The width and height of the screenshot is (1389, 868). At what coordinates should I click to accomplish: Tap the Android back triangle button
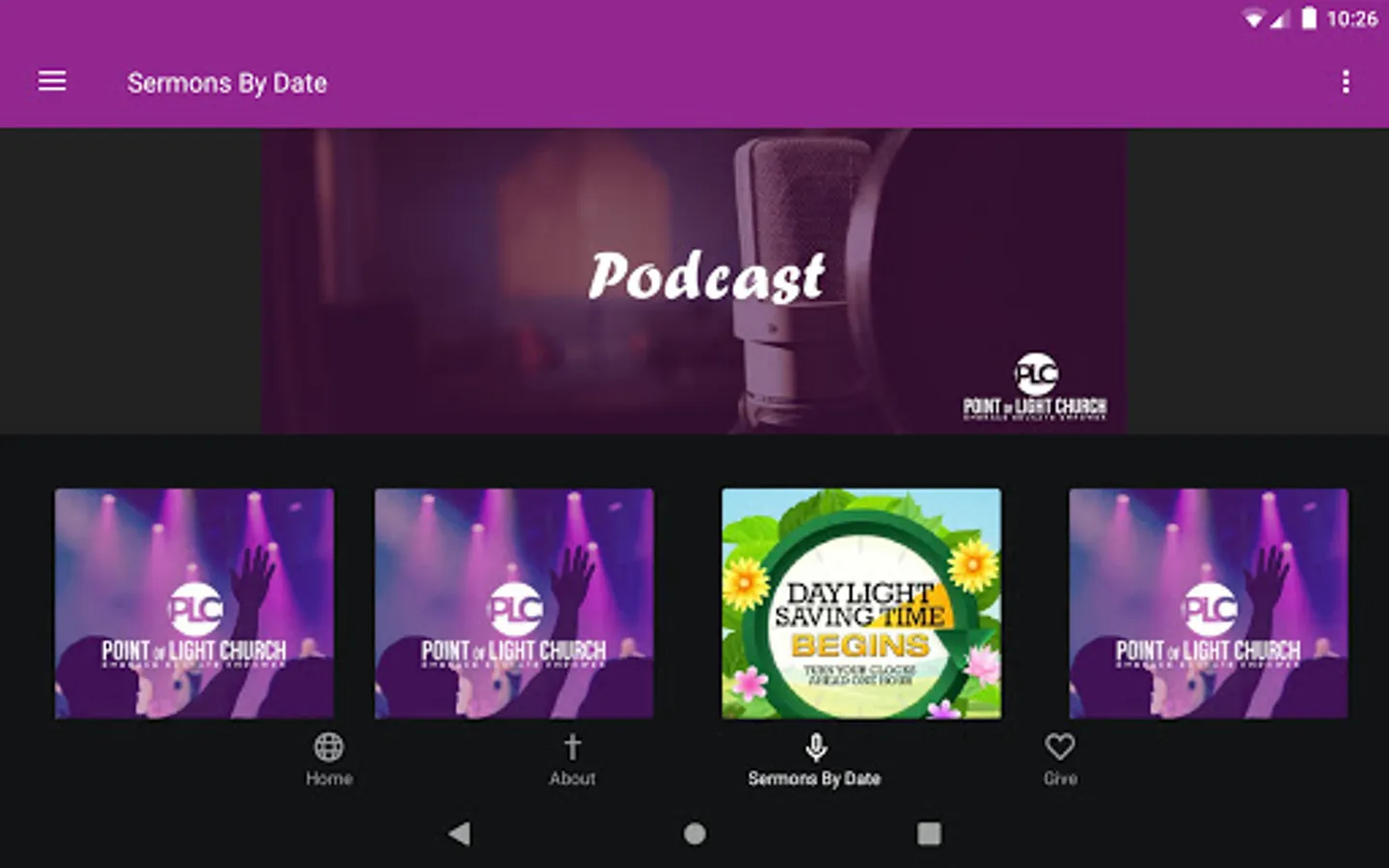click(459, 833)
